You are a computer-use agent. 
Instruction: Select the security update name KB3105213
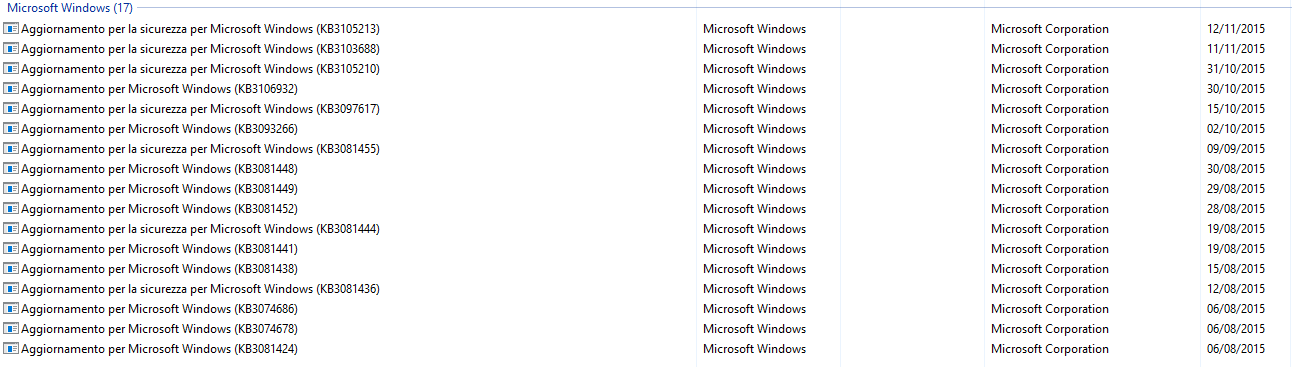coord(200,29)
